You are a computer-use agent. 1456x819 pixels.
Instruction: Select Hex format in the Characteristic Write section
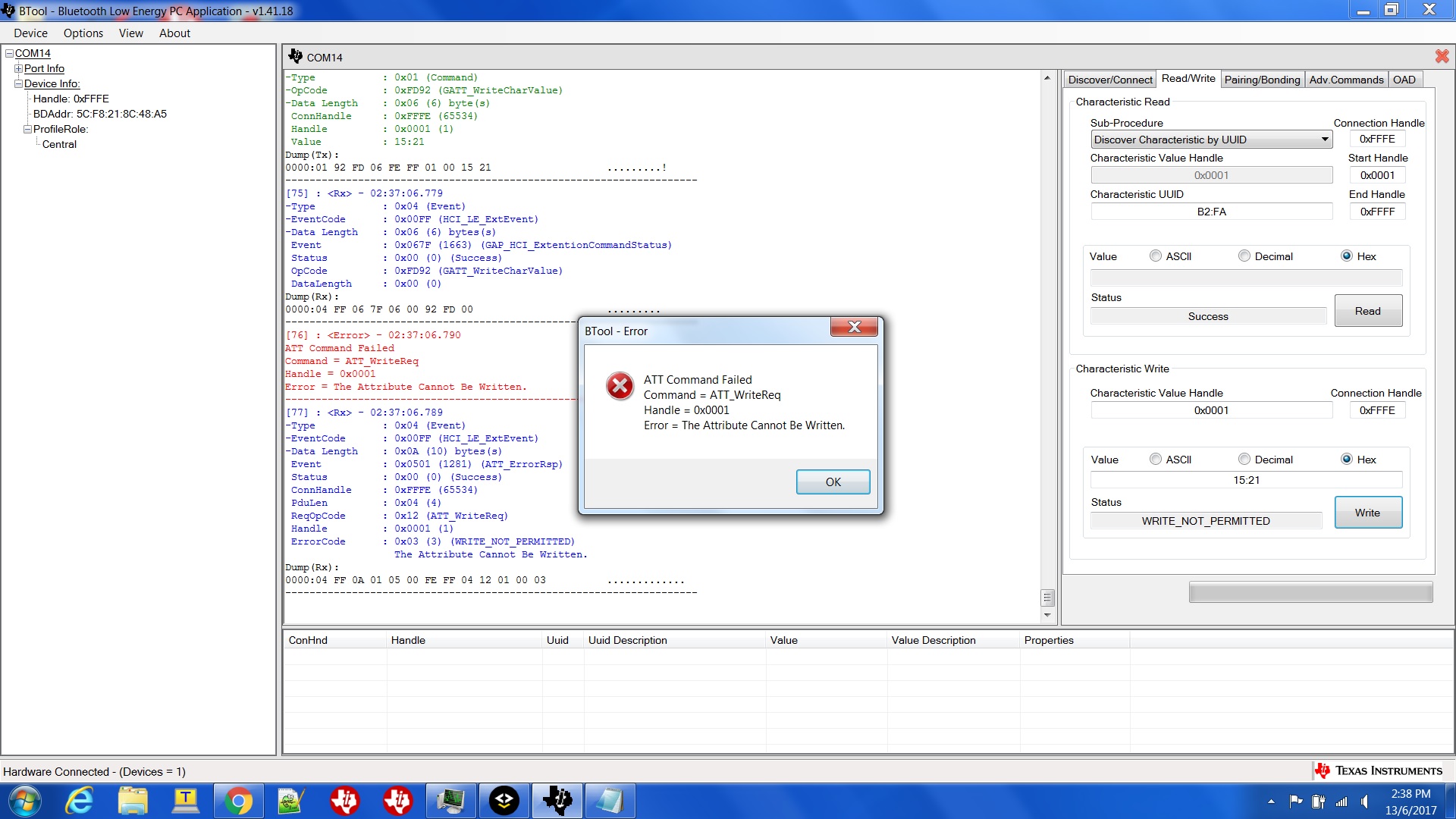(x=1347, y=460)
